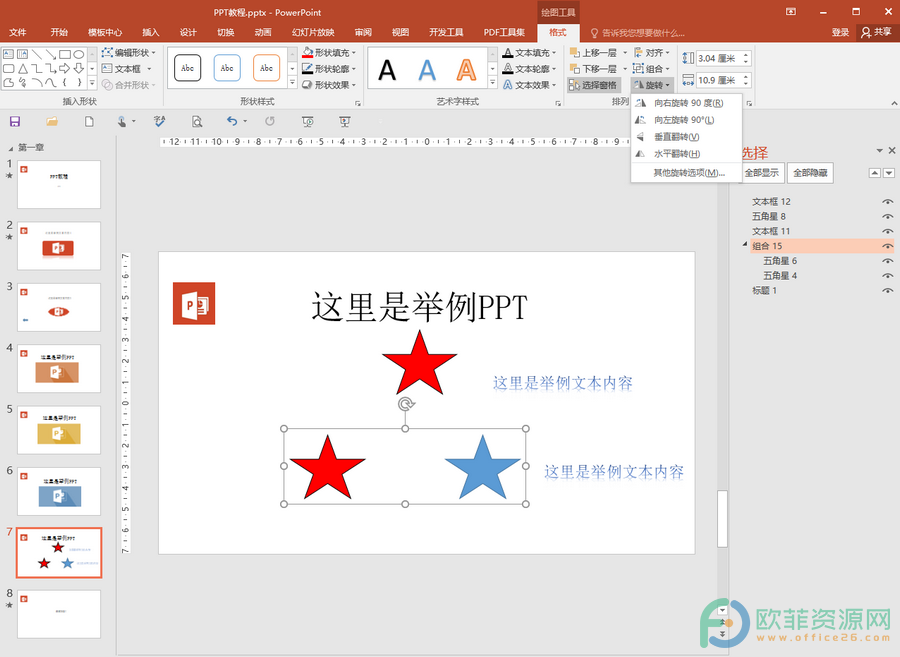Start slideshow from current slide icon
Image resolution: width=900 pixels, height=657 pixels.
(344, 122)
